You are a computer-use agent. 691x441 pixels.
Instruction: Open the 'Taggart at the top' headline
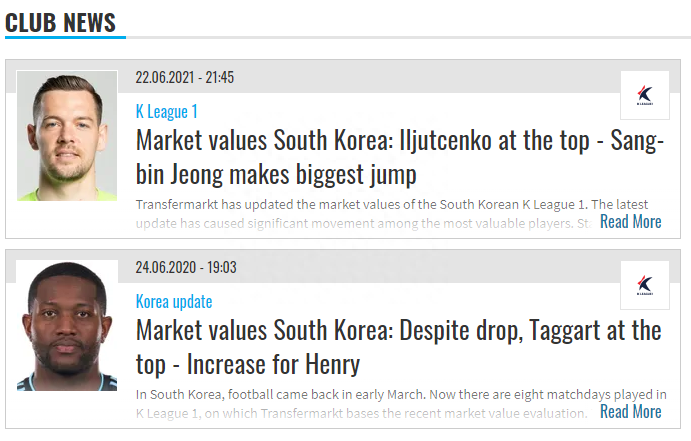pos(398,330)
